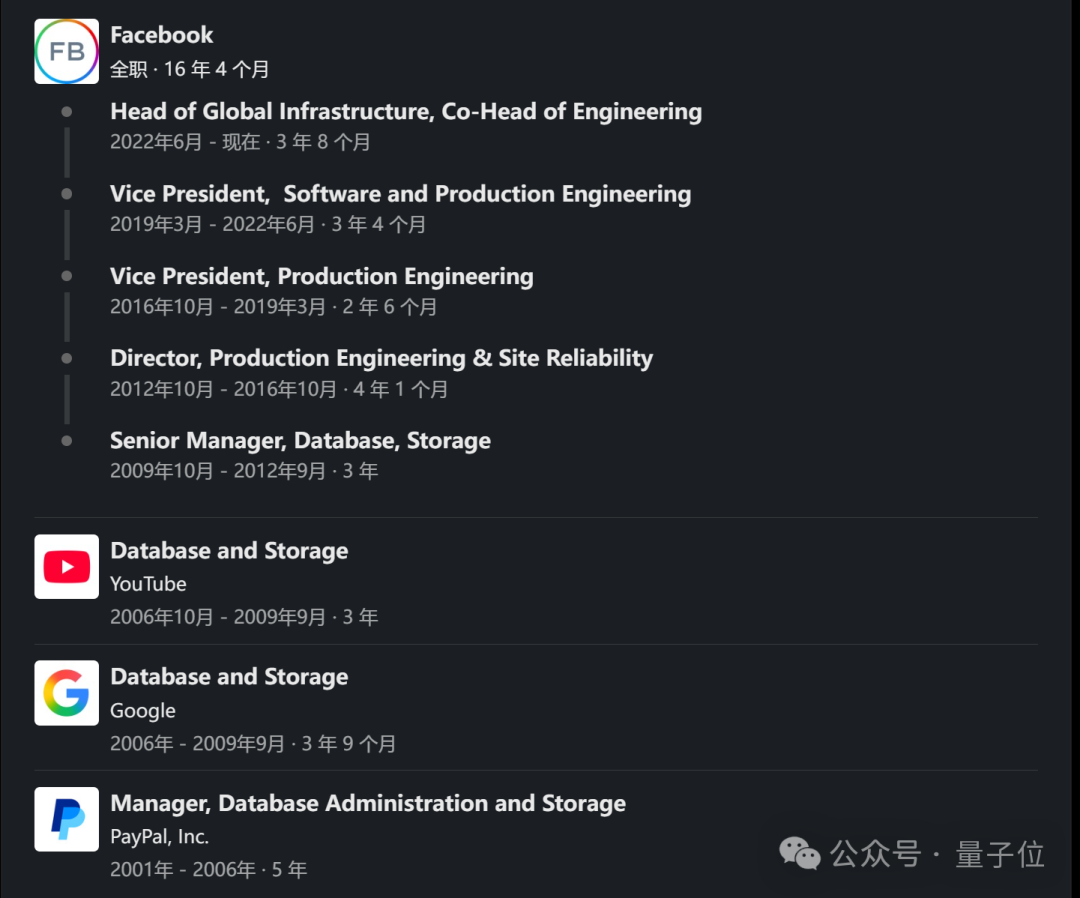Open the Google Database and Storage title
1080x898 pixels.
tap(229, 677)
